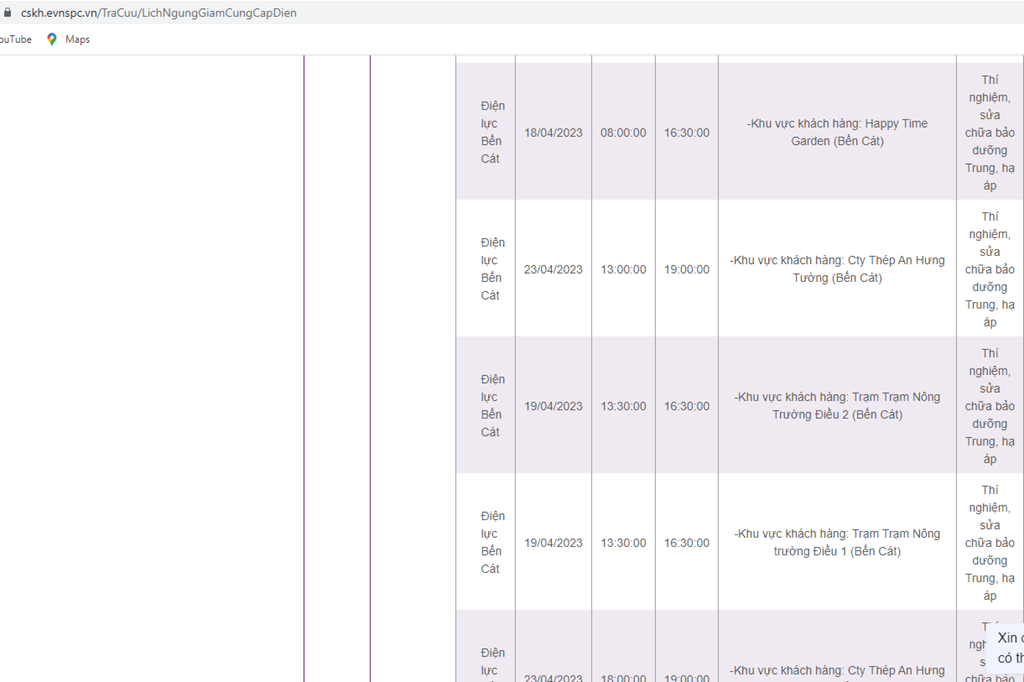Open the chat popup starting with Xin
The width and height of the screenshot is (1024, 682).
(1006, 647)
